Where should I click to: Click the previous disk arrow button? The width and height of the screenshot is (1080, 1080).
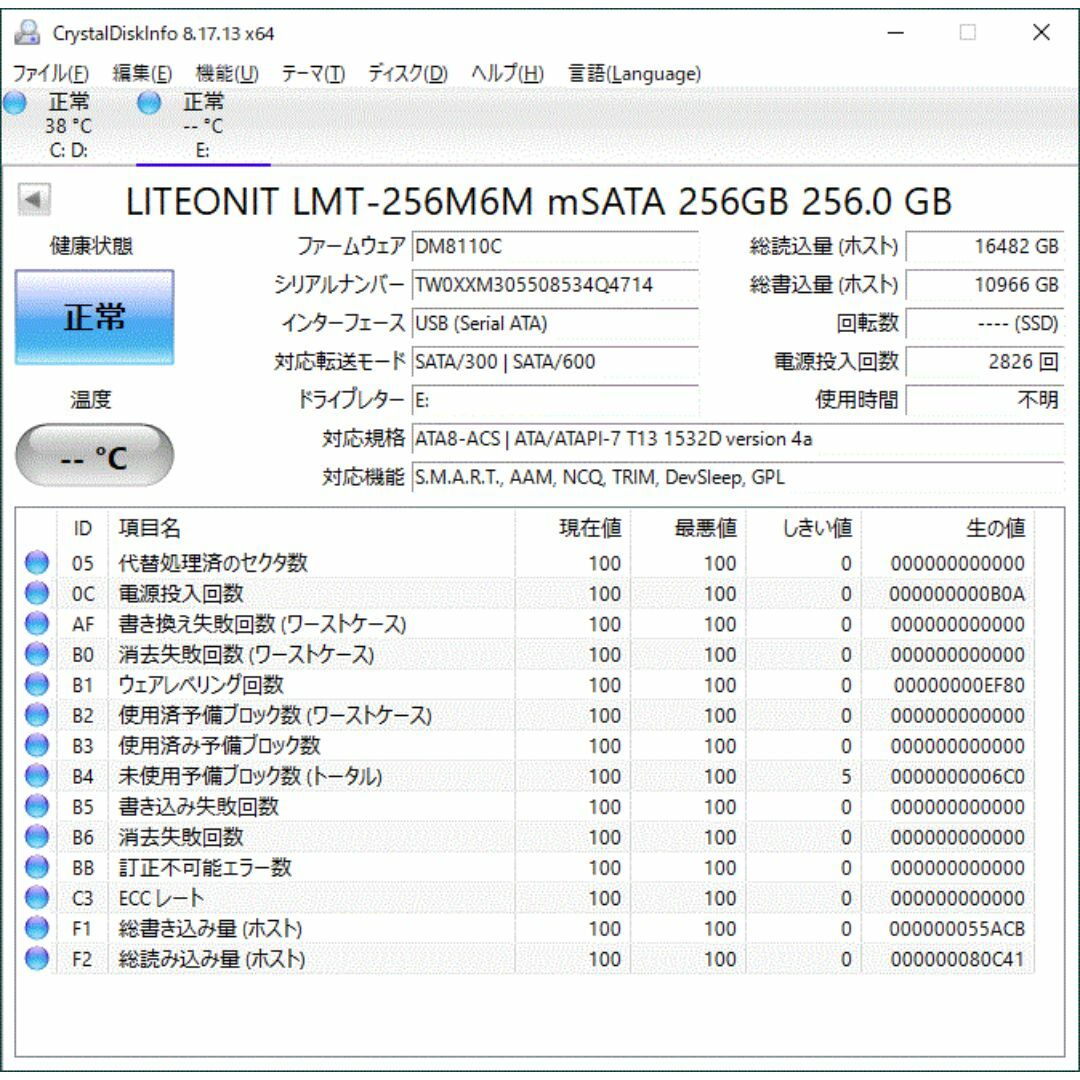coord(34,200)
